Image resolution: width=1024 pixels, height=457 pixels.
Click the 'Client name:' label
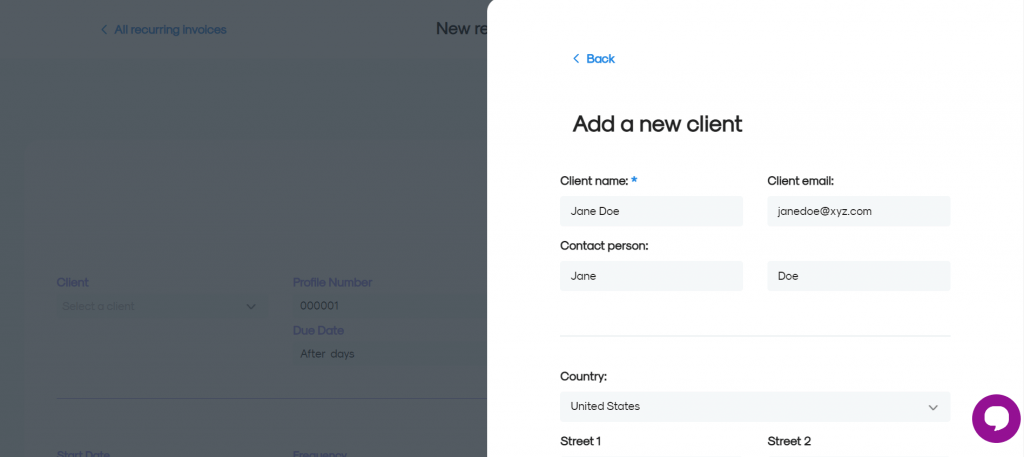point(594,181)
